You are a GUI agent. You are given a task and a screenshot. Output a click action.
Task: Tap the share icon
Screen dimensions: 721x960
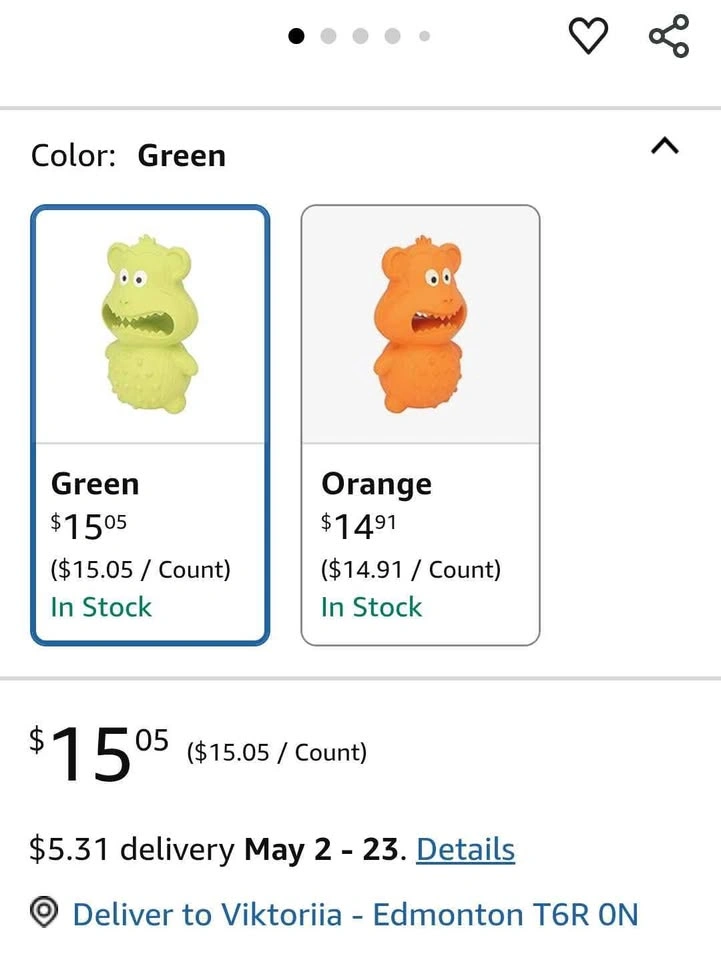pyautogui.click(x=668, y=37)
